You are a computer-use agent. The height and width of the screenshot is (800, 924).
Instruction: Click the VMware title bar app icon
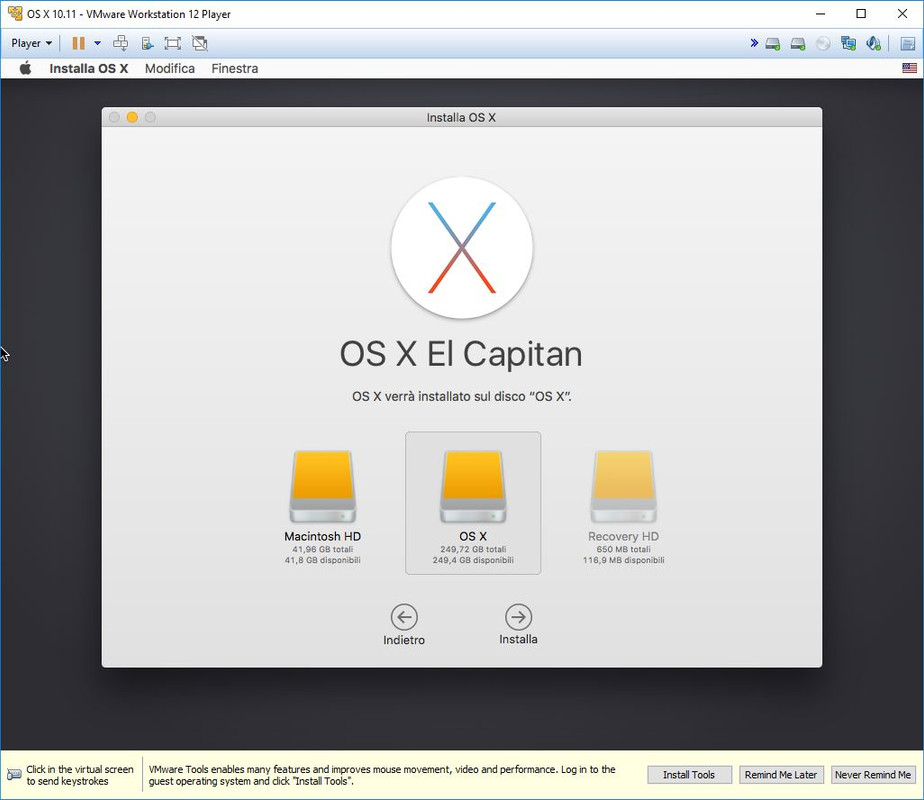(15, 13)
